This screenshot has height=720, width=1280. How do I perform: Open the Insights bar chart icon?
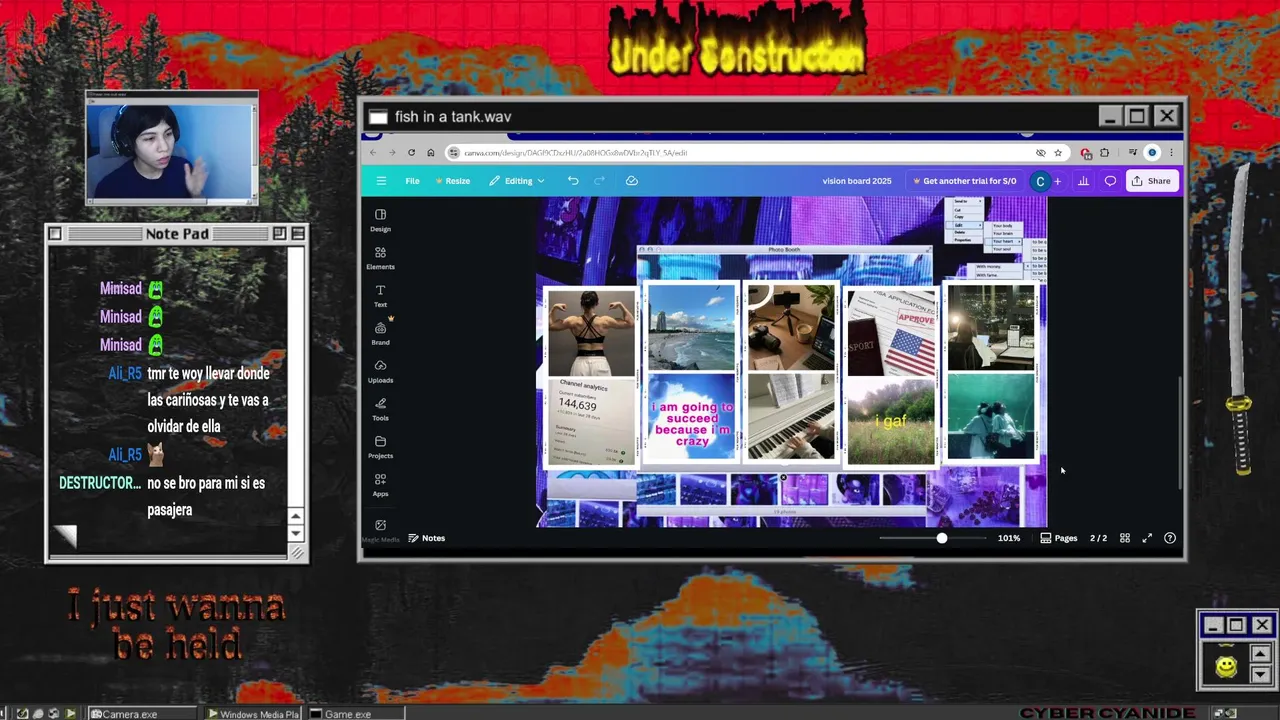[x=1083, y=181]
